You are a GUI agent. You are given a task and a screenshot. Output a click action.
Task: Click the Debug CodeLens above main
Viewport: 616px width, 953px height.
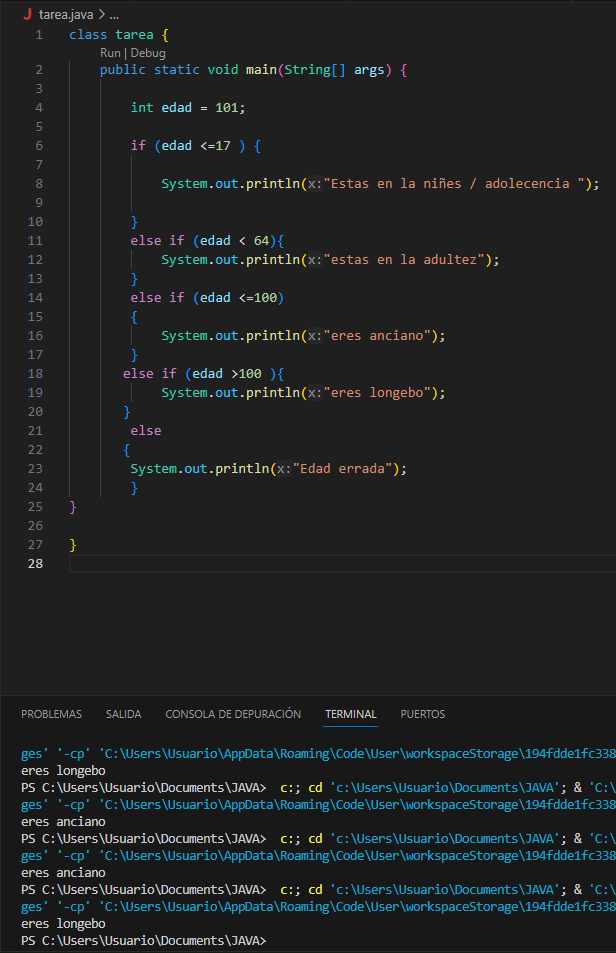point(147,52)
